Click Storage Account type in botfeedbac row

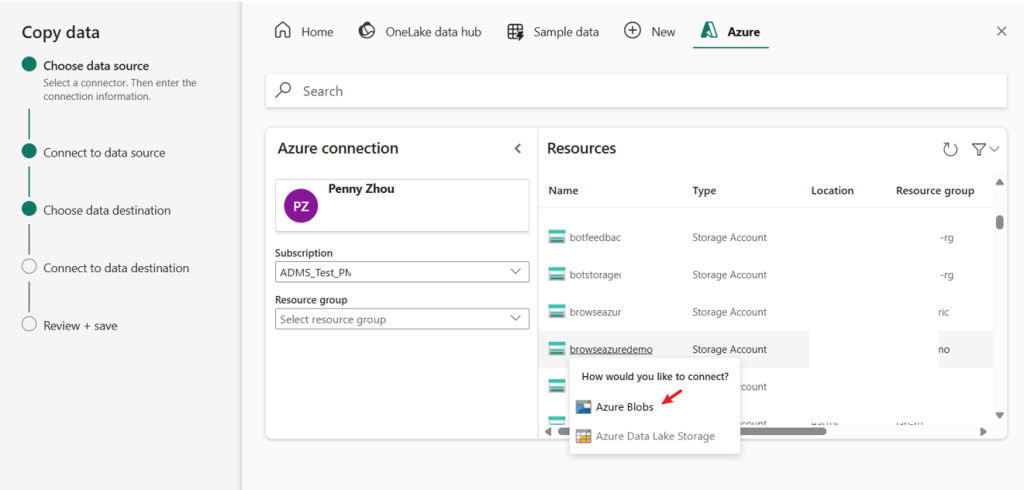coord(729,238)
